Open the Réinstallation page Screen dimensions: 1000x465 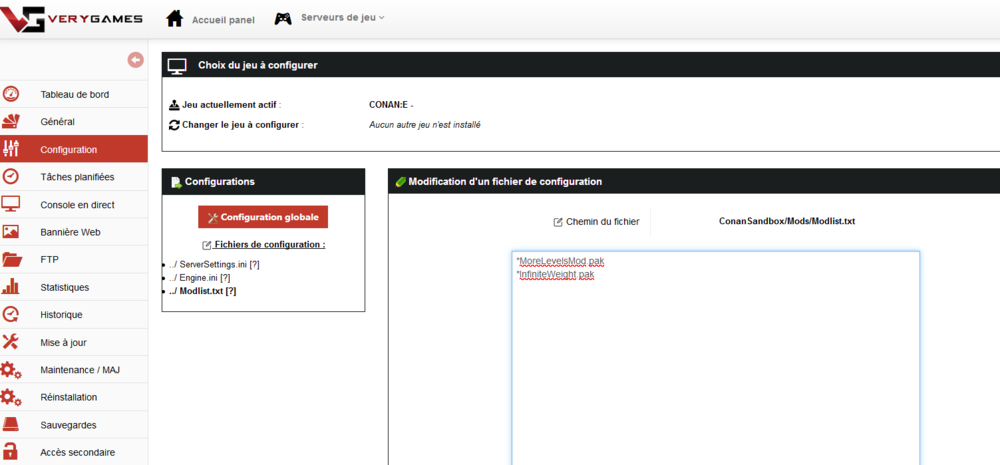click(68, 397)
